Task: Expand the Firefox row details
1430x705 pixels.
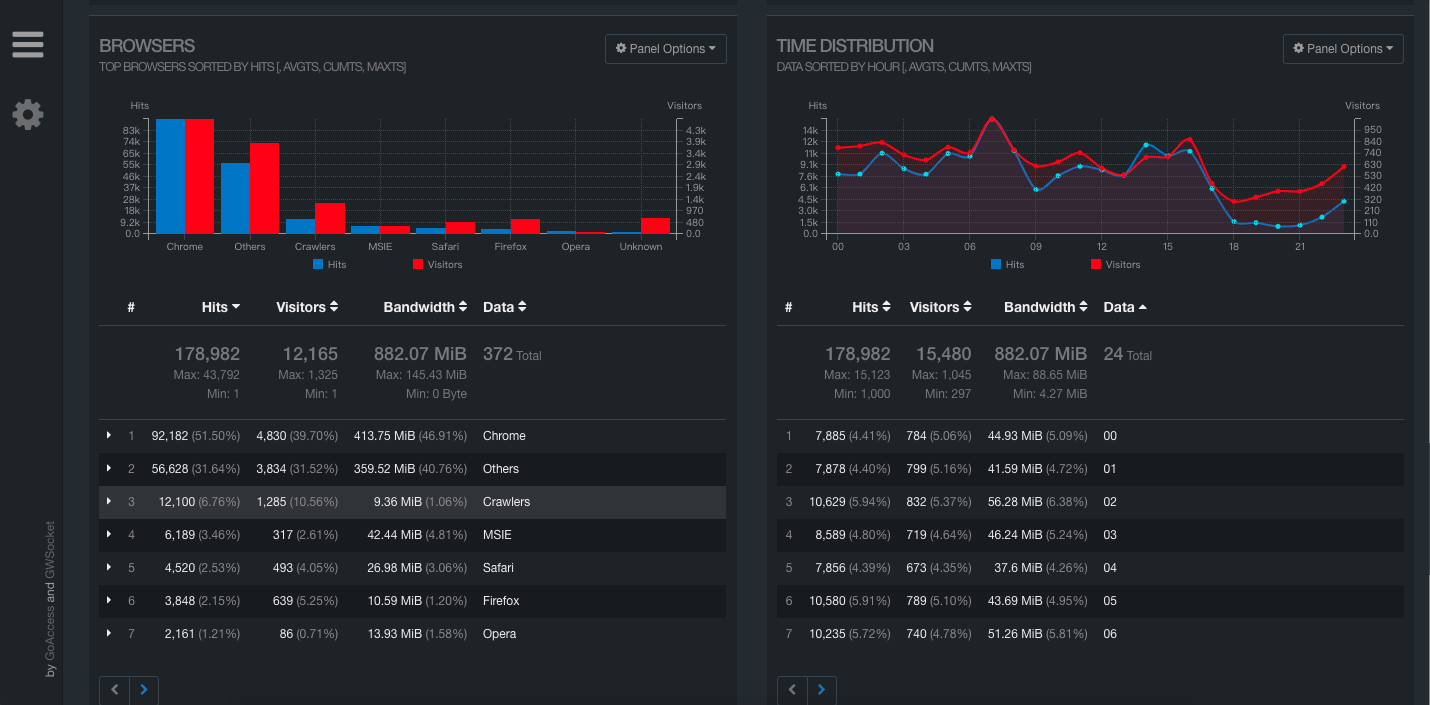Action: tap(109, 601)
